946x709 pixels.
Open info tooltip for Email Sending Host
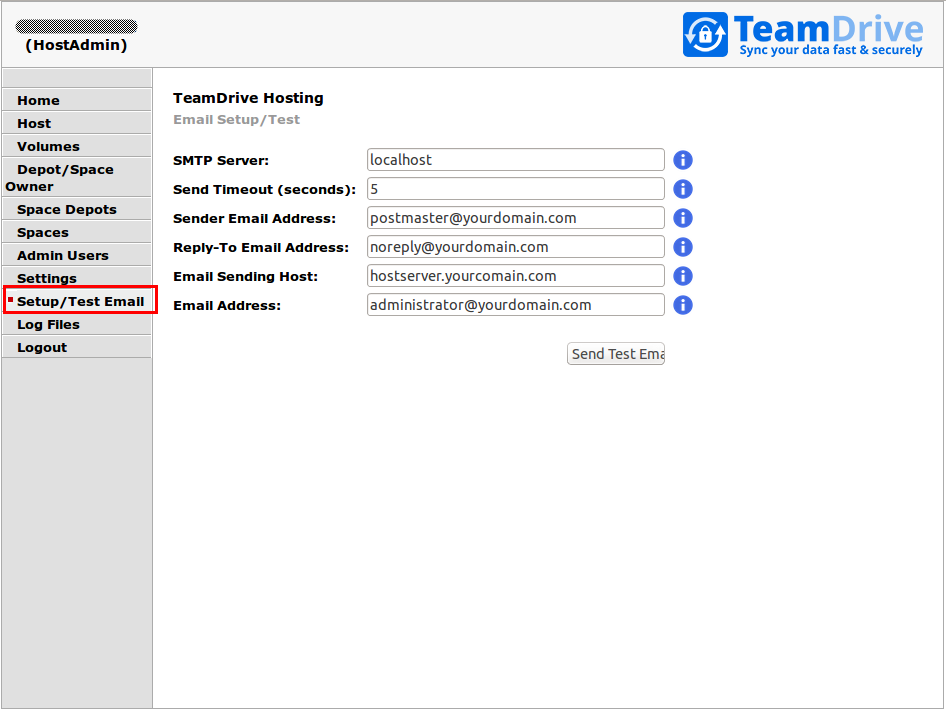[682, 276]
